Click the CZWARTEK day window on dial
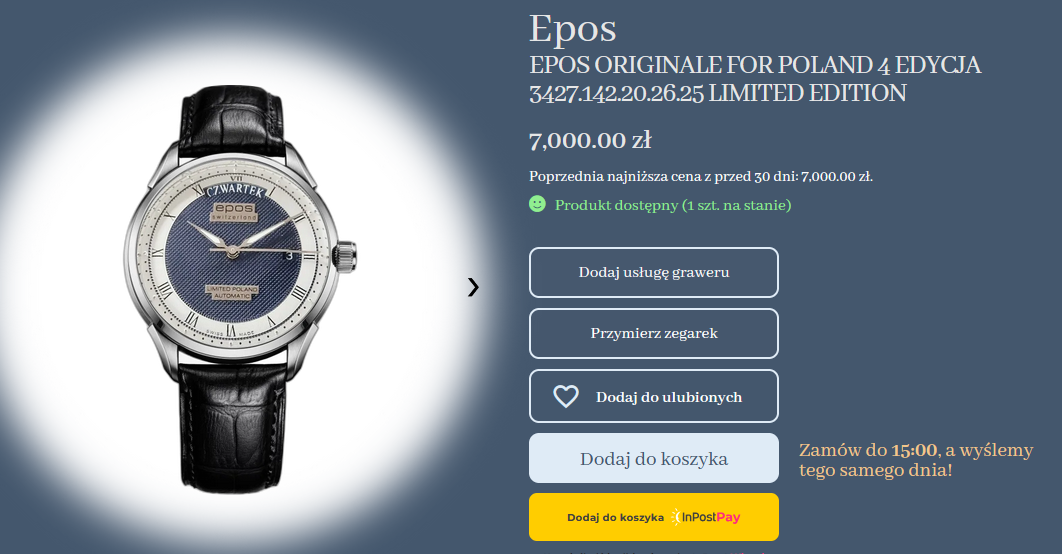1062x554 pixels. point(234,190)
